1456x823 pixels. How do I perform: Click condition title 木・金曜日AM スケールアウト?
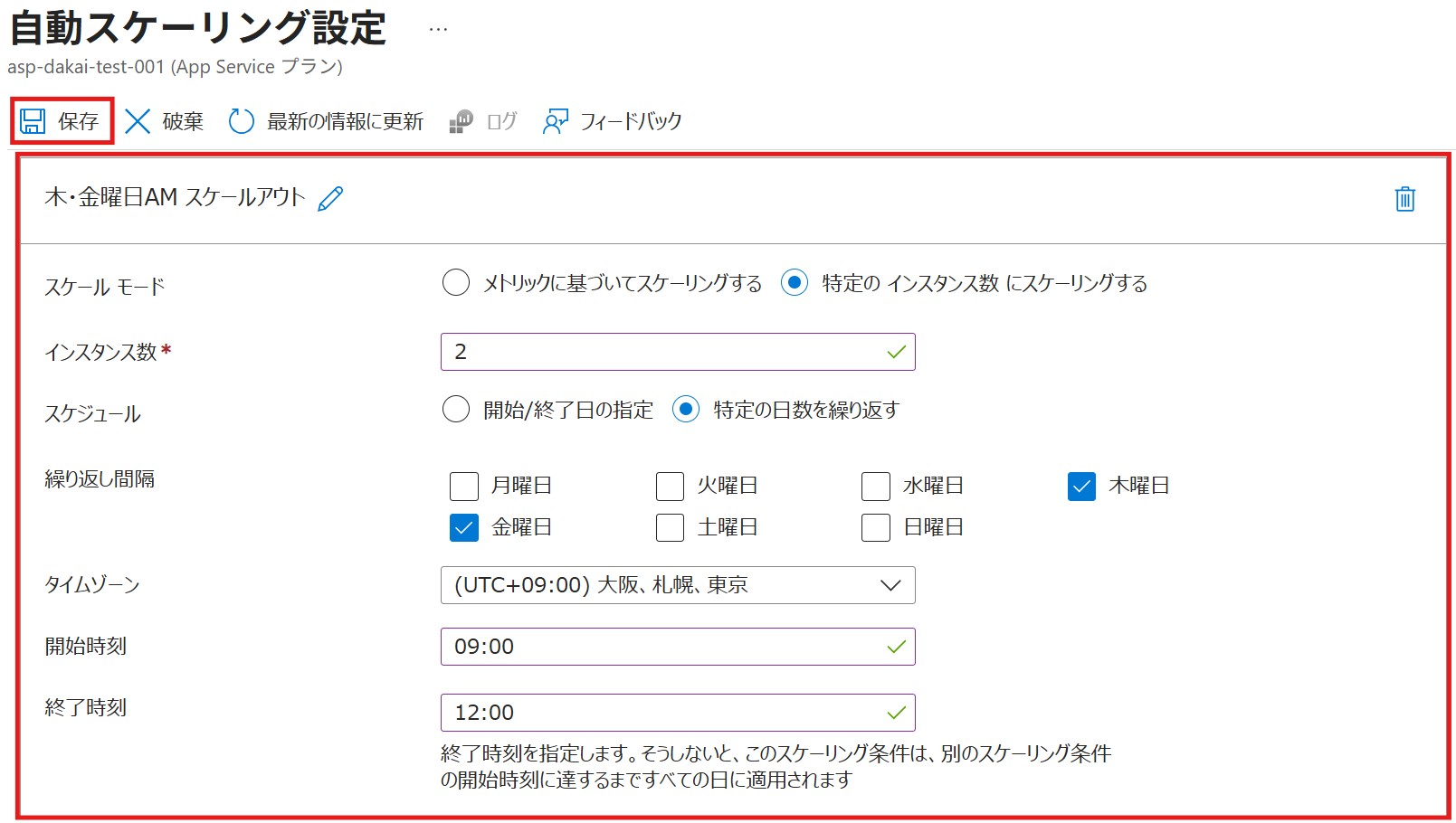pos(175,197)
